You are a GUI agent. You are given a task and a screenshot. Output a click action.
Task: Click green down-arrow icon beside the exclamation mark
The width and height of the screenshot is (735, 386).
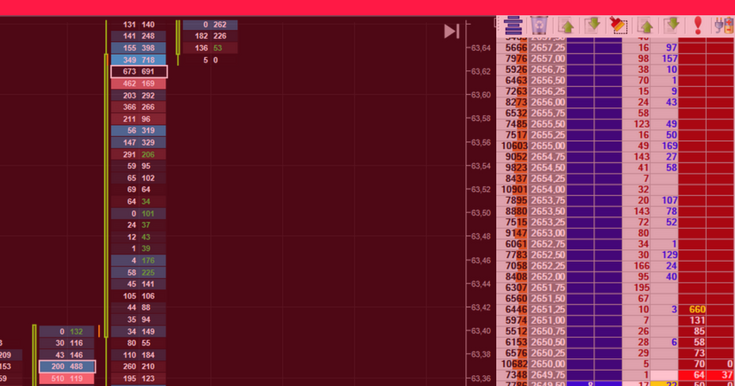coord(672,25)
